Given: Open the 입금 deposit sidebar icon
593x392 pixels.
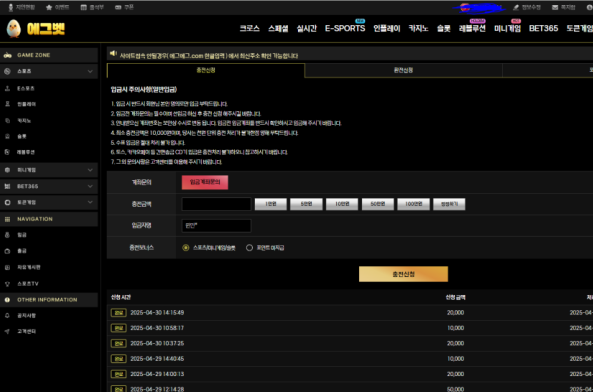Looking at the screenshot, I should (7, 235).
